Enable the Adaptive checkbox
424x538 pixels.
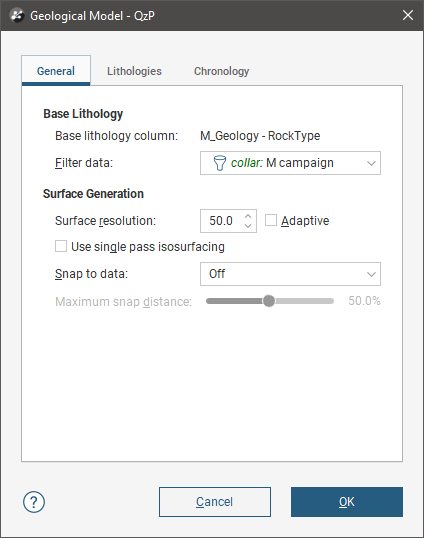pyautogui.click(x=271, y=220)
